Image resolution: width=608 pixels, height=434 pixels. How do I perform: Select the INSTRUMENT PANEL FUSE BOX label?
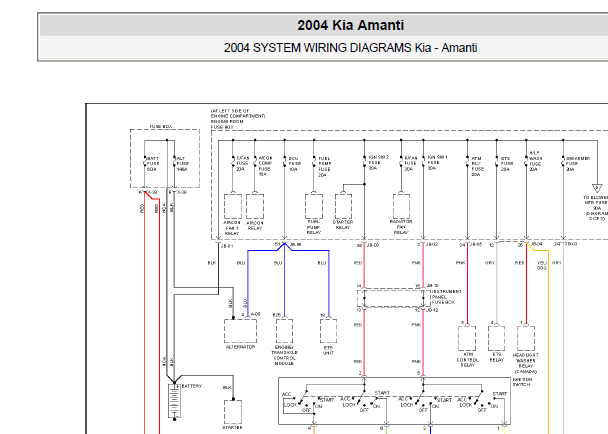(447, 297)
